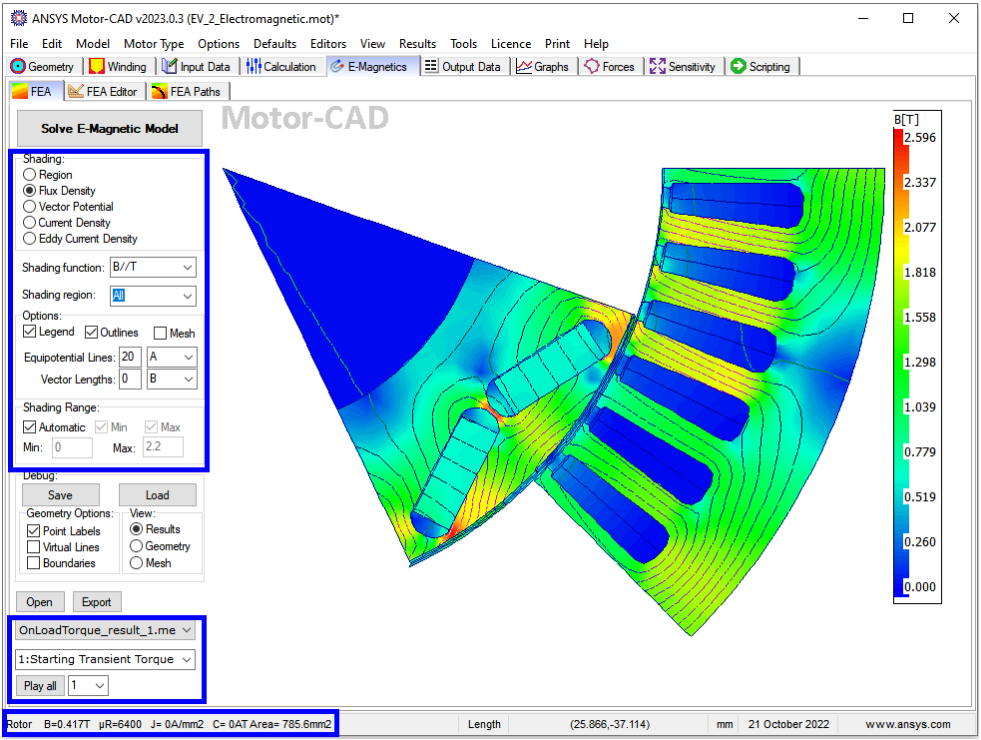981x740 pixels.
Task: Toggle the Outlines checkbox
Action: click(x=91, y=332)
